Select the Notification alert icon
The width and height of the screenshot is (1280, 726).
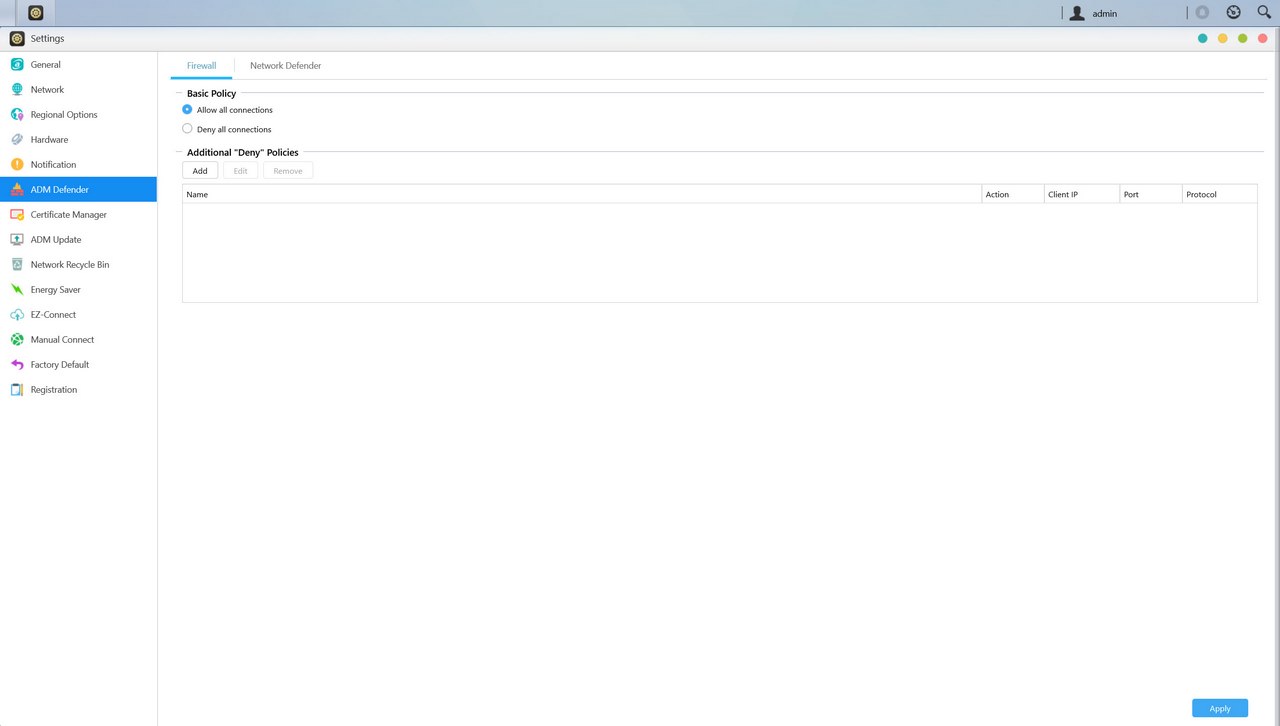17,164
